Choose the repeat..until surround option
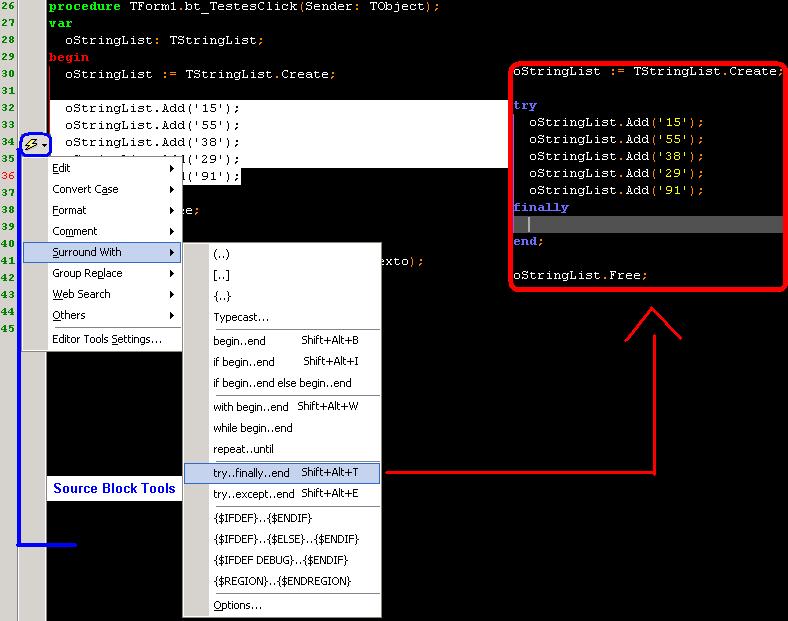 282,449
